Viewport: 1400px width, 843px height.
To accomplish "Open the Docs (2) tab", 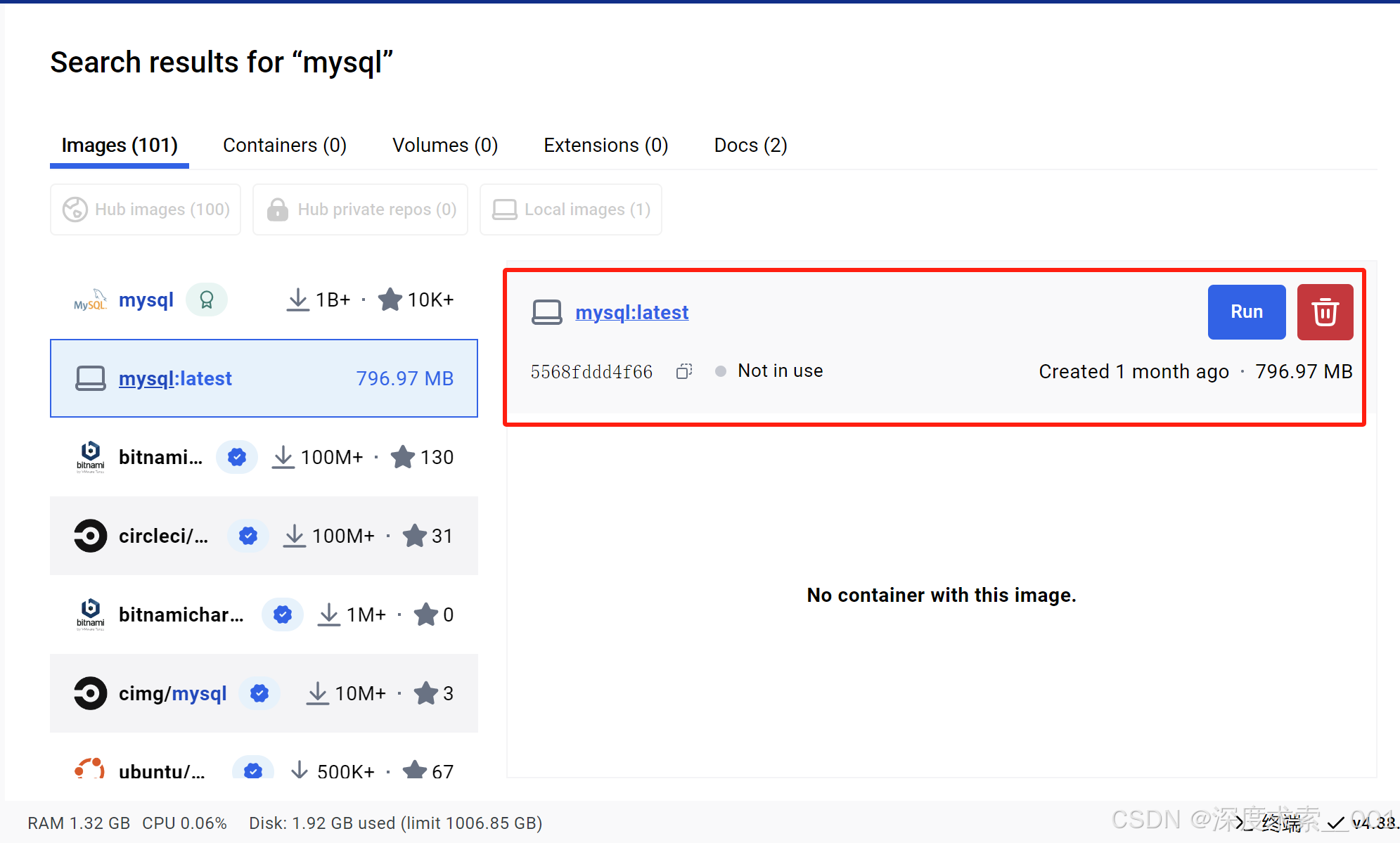I will tap(750, 146).
